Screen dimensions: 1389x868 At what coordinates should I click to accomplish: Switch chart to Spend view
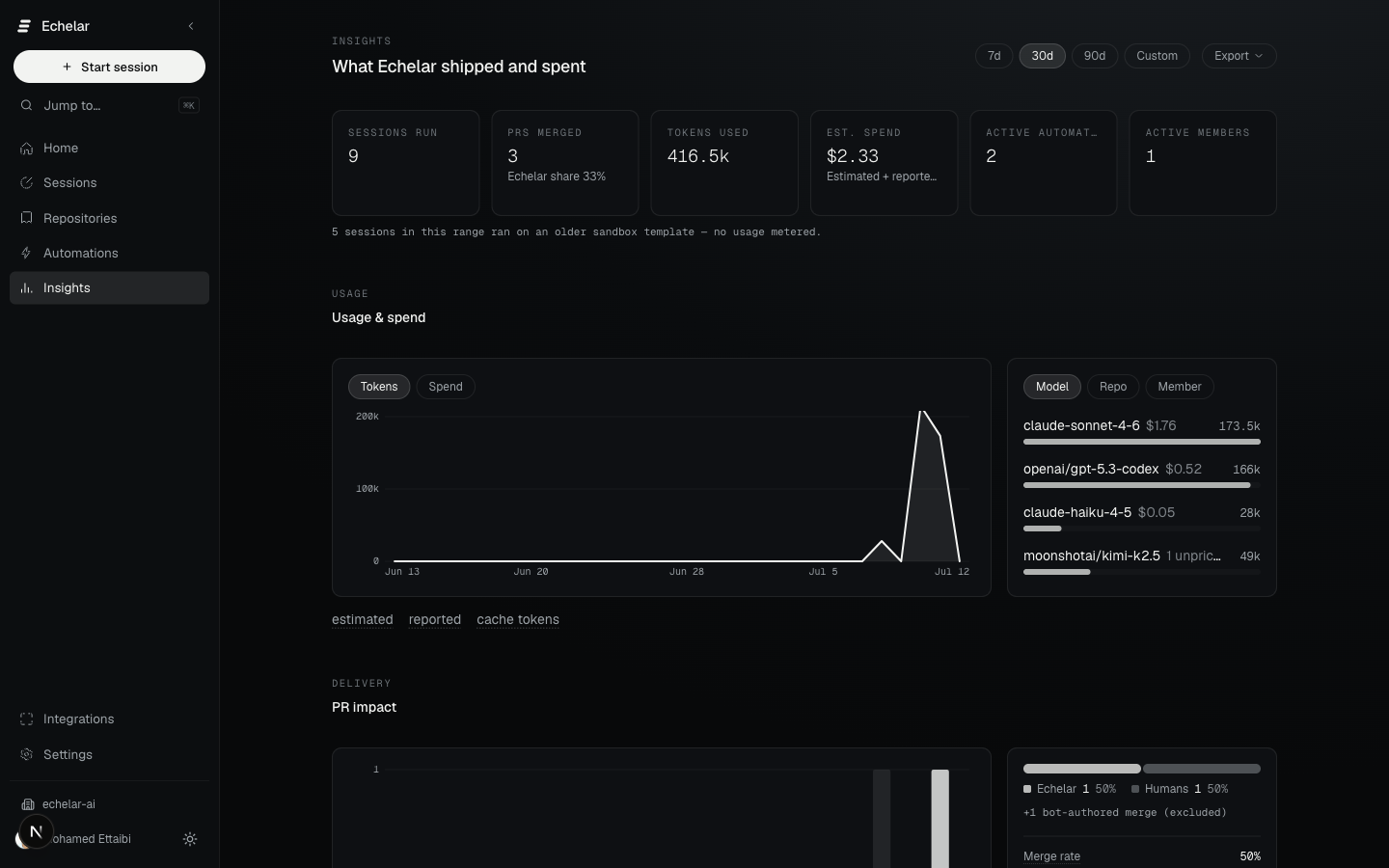pyautogui.click(x=446, y=387)
